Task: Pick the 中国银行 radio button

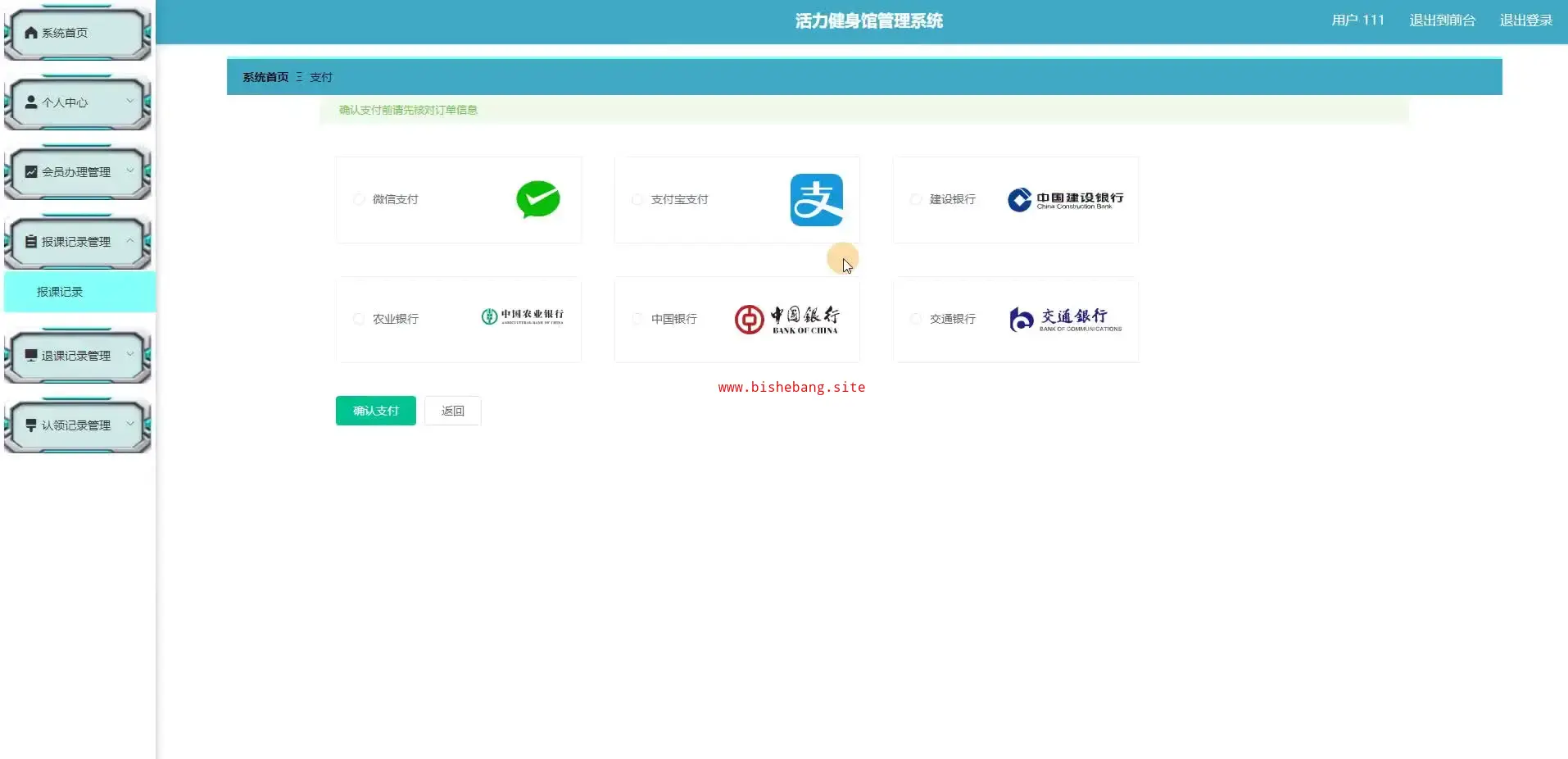Action: [x=637, y=319]
